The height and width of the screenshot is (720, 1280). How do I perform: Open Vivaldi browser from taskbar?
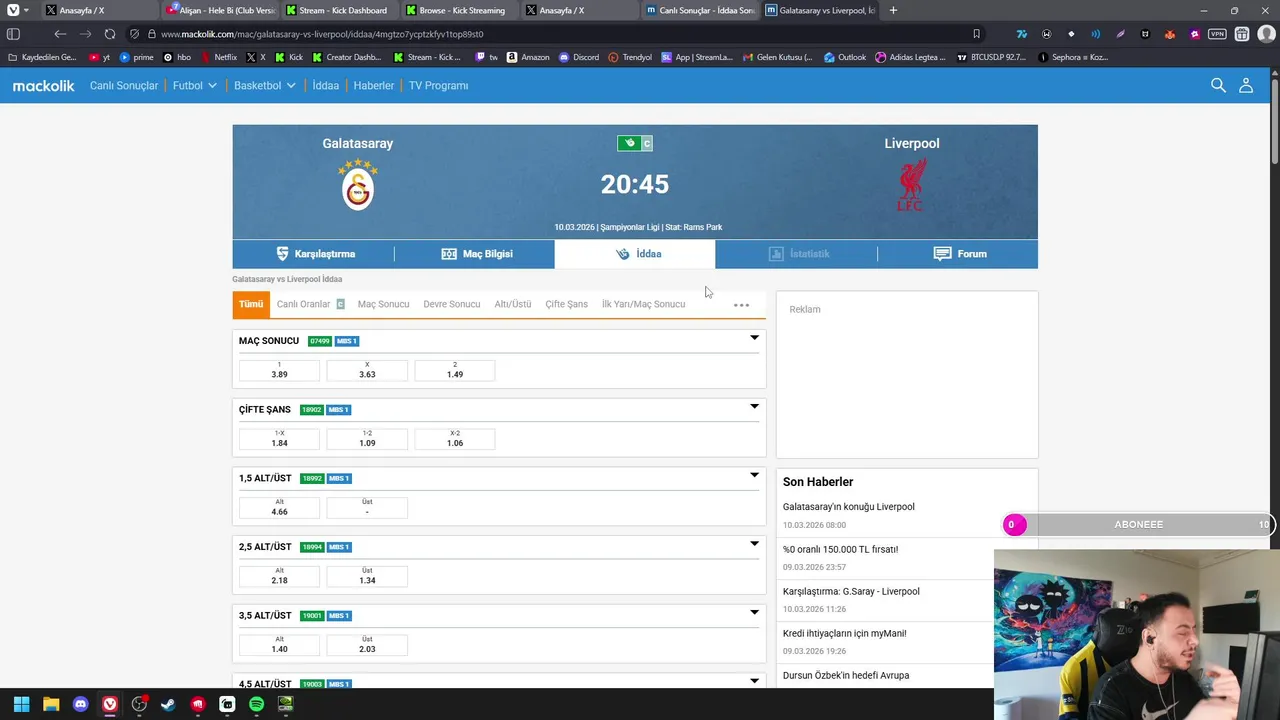(x=110, y=704)
